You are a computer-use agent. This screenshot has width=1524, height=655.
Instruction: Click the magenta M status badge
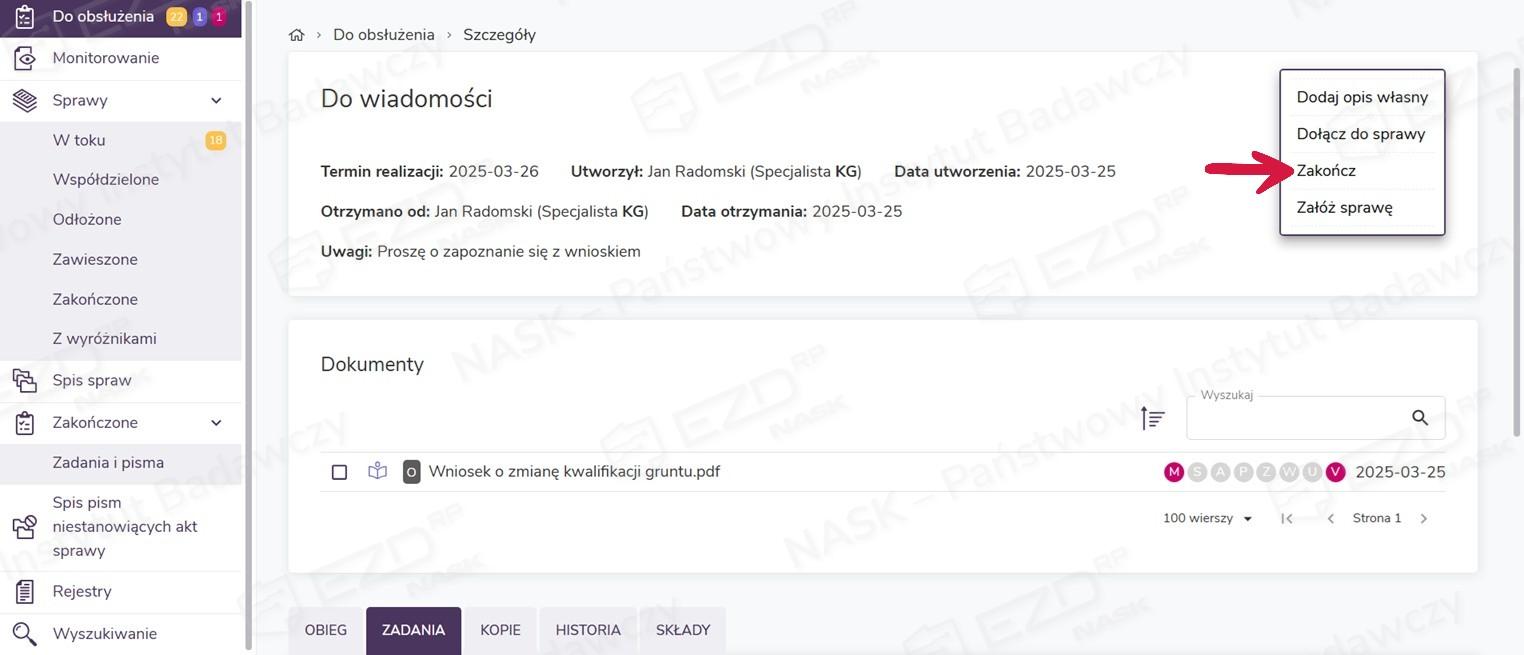[1174, 472]
